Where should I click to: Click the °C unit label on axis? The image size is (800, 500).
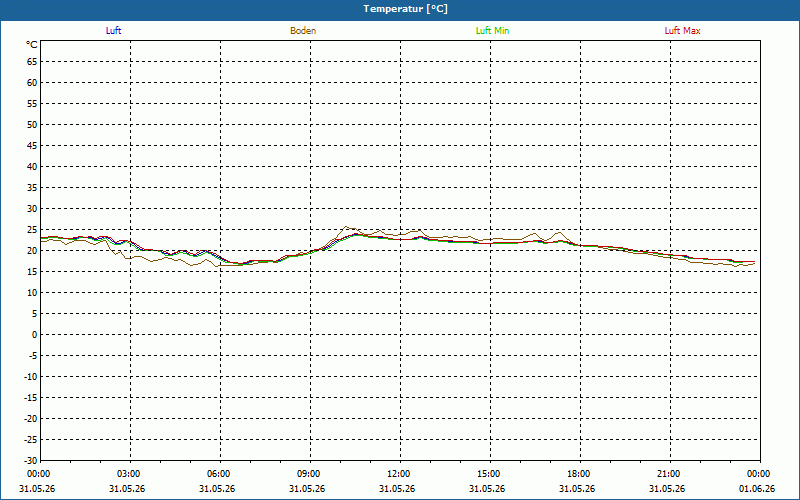coord(32,45)
